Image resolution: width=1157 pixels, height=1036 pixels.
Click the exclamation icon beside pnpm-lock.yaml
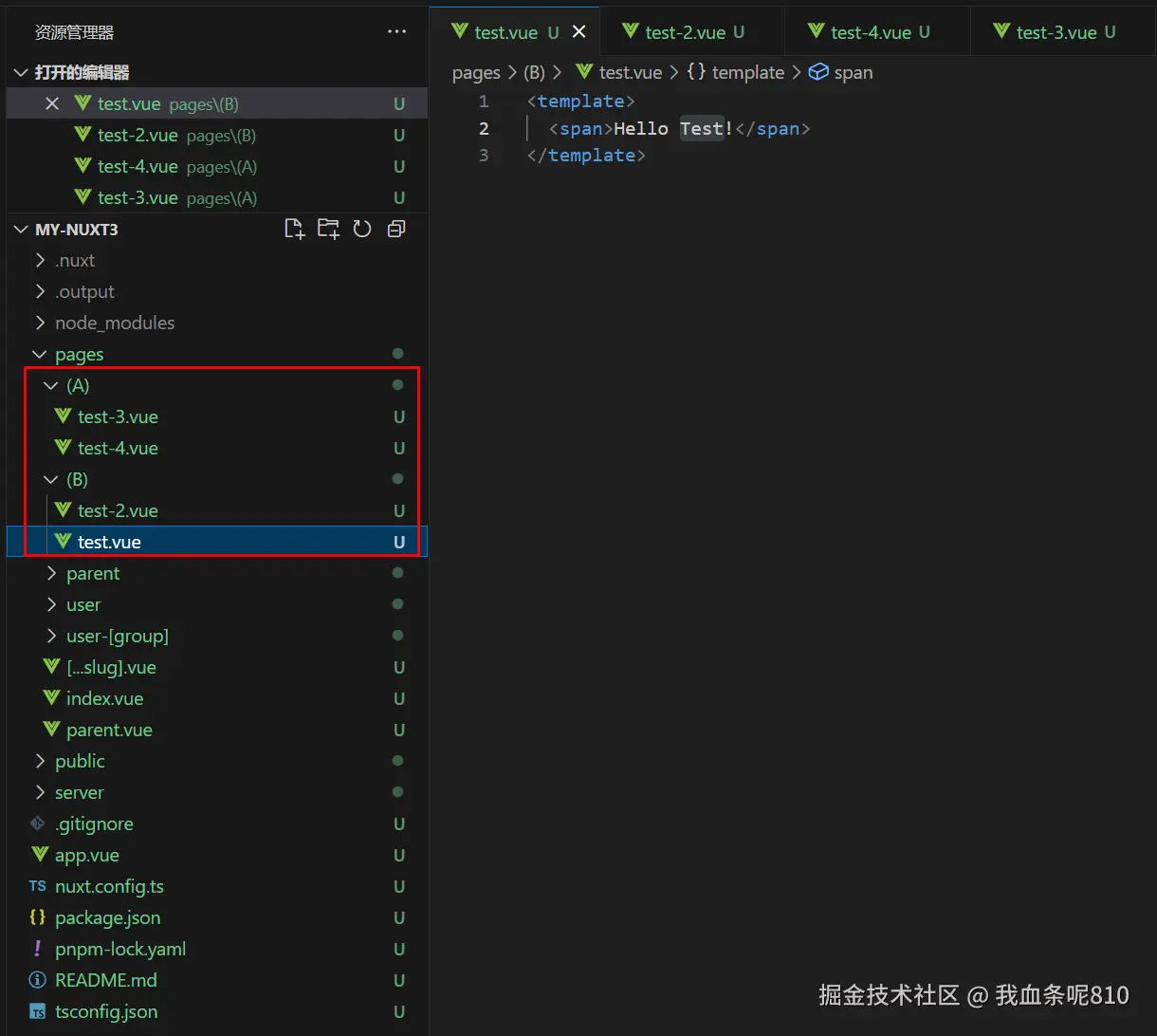tap(37, 949)
